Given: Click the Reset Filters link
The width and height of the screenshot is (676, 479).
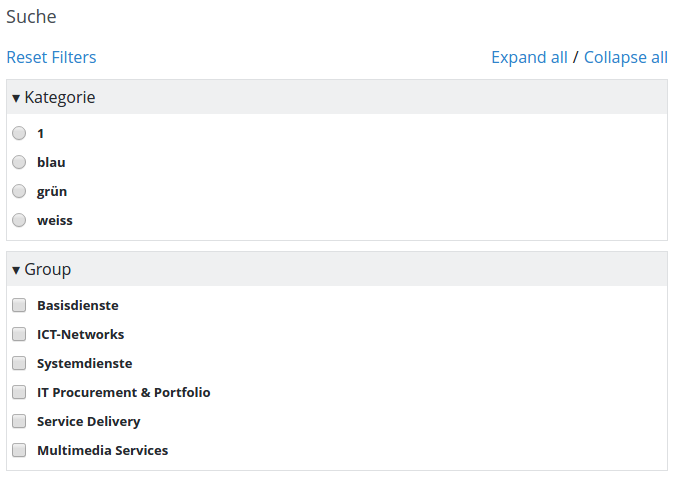Looking at the screenshot, I should 51,57.
